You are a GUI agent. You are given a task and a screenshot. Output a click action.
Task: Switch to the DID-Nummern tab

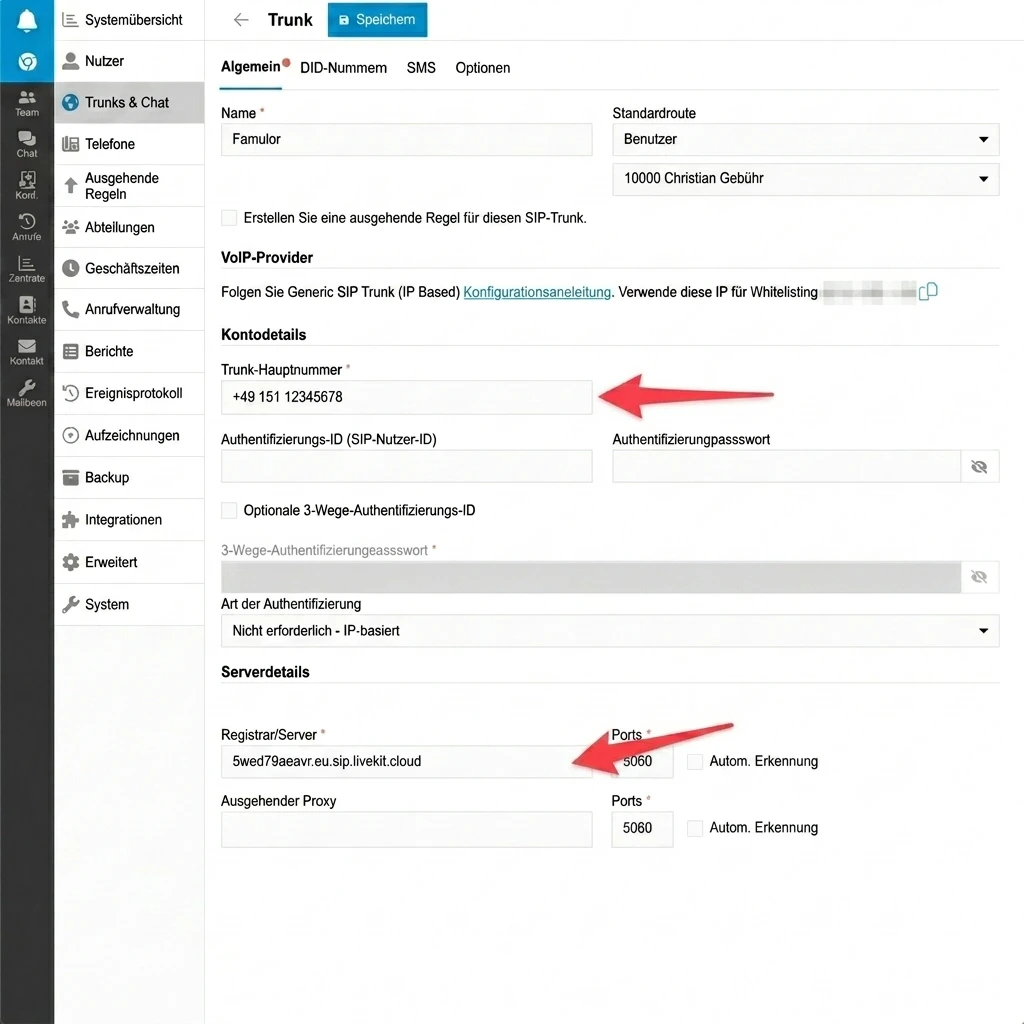point(344,68)
